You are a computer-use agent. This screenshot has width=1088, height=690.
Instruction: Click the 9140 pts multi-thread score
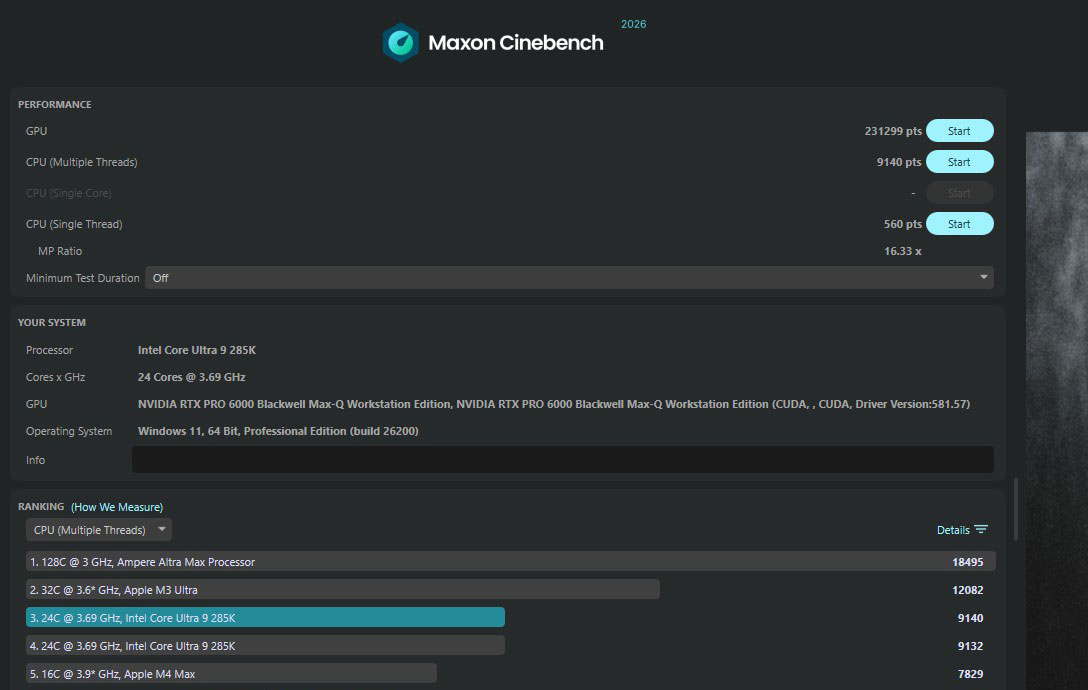tap(899, 162)
